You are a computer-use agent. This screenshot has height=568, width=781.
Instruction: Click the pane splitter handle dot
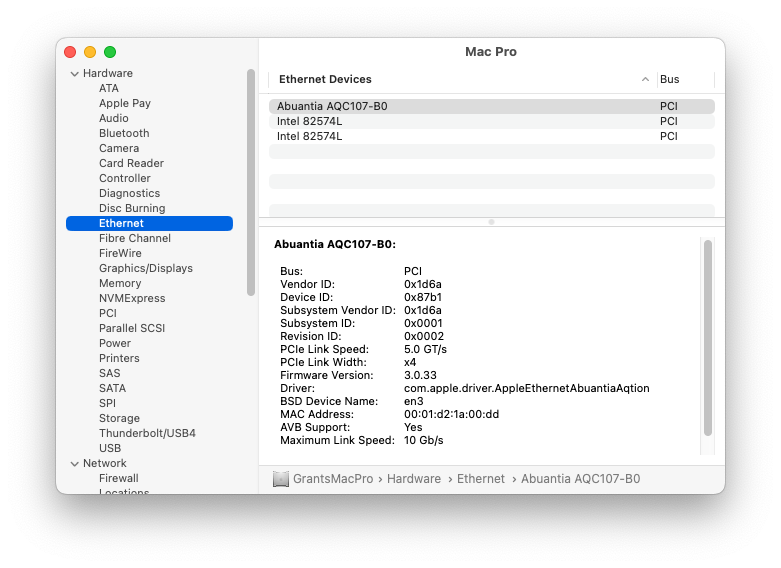point(491,222)
